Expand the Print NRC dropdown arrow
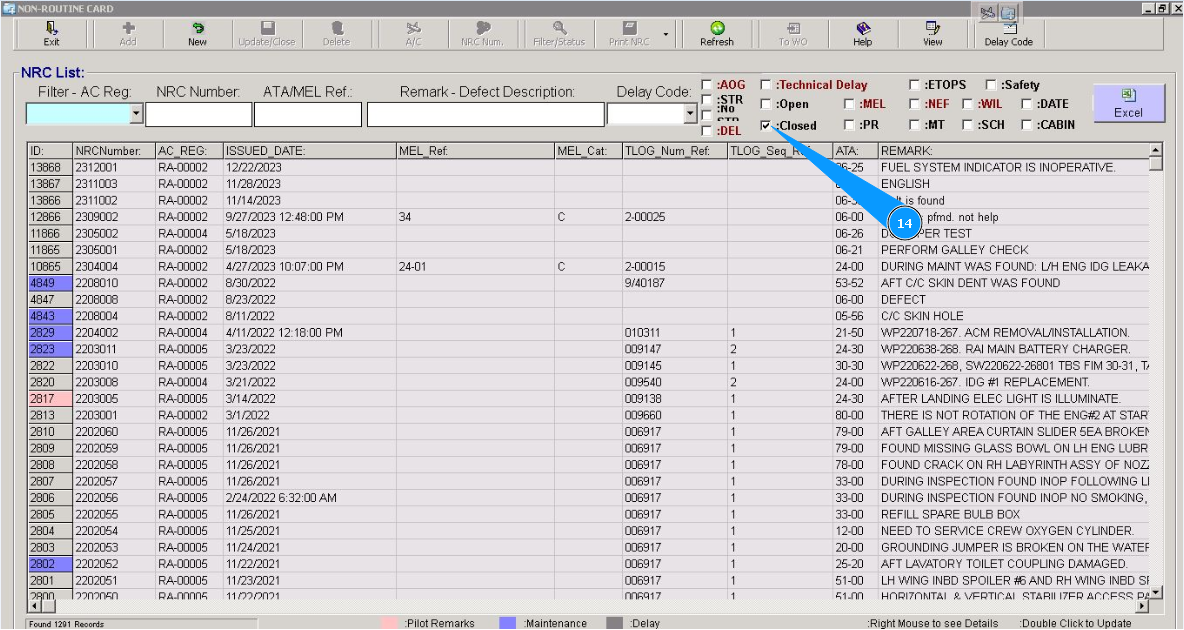Screen dimensions: 1184x630 (666, 35)
